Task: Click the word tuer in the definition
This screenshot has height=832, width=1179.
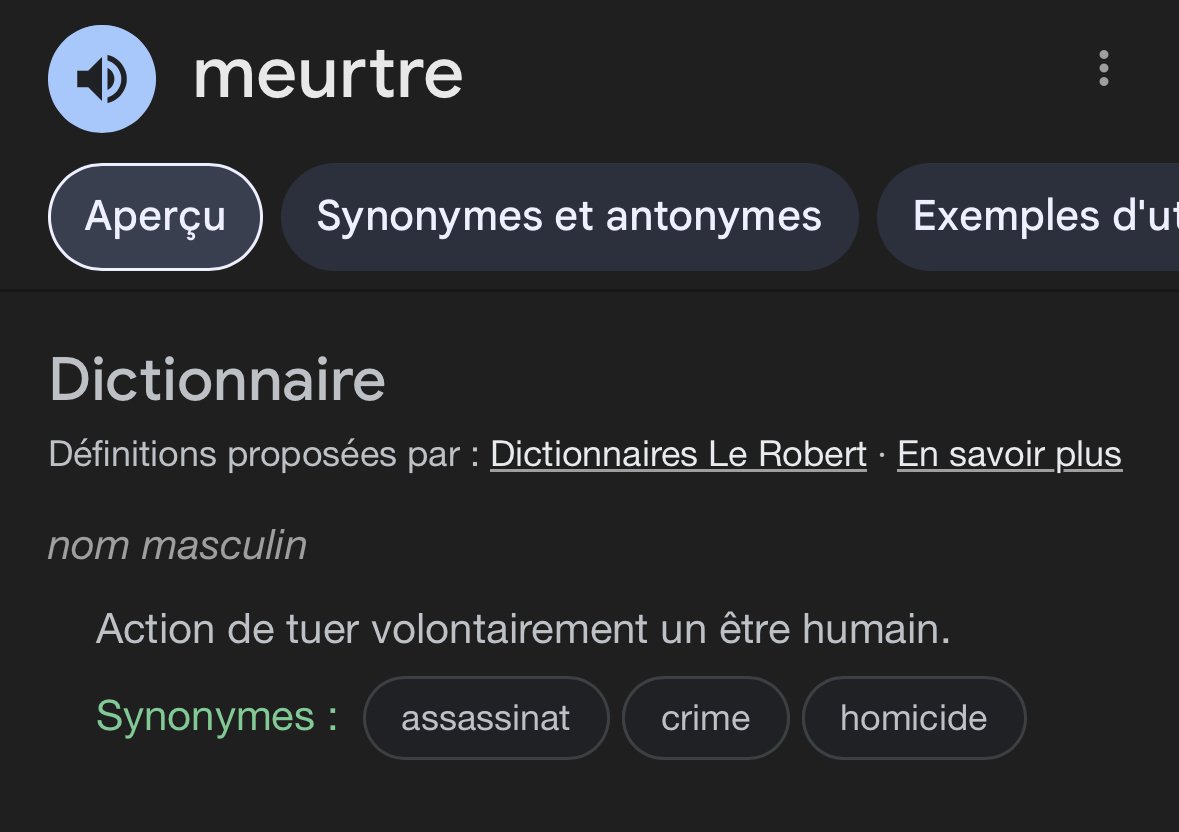Action: [322, 628]
